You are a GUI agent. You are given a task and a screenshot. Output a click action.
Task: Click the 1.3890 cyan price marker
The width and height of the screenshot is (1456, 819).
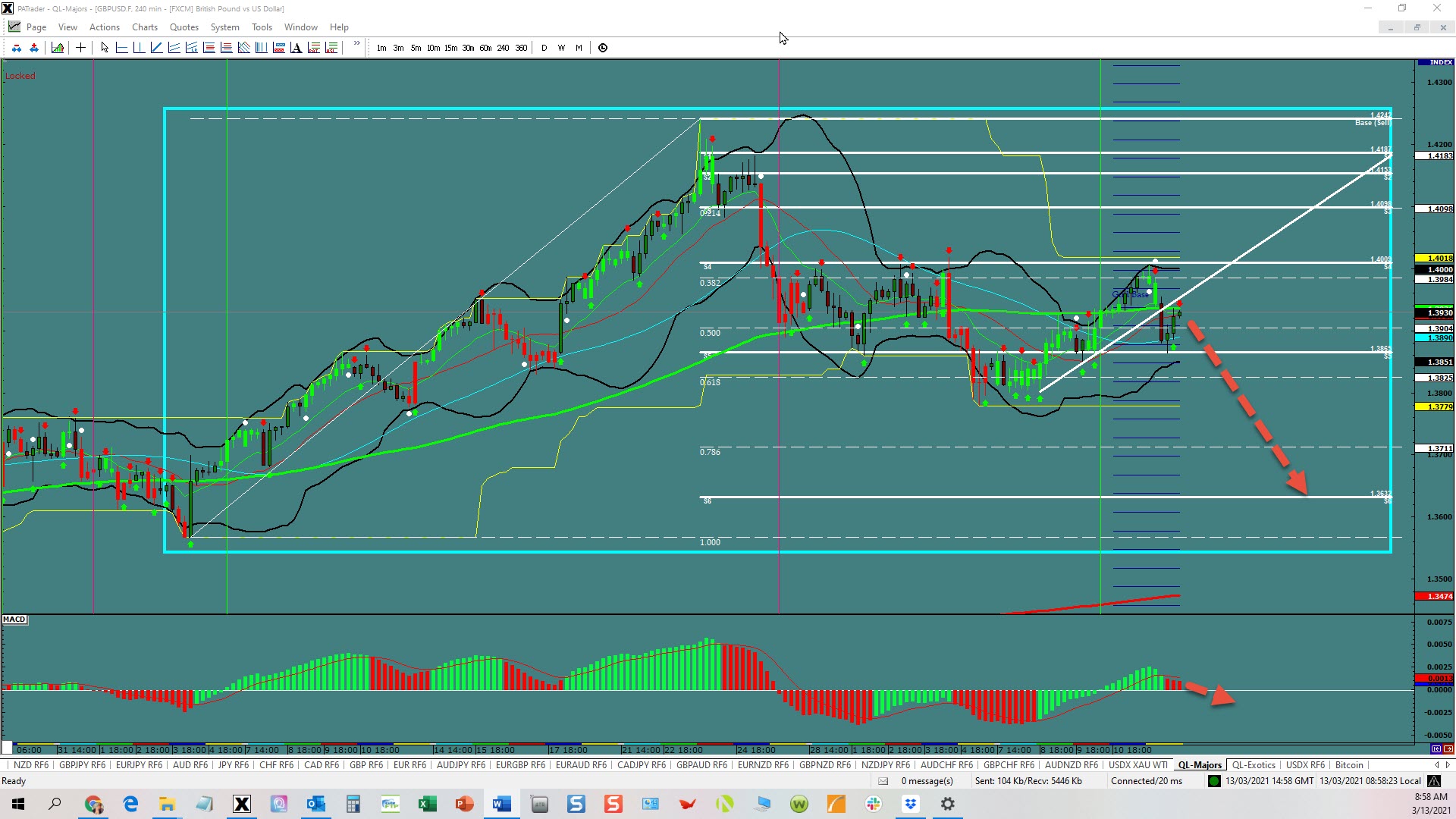1435,338
